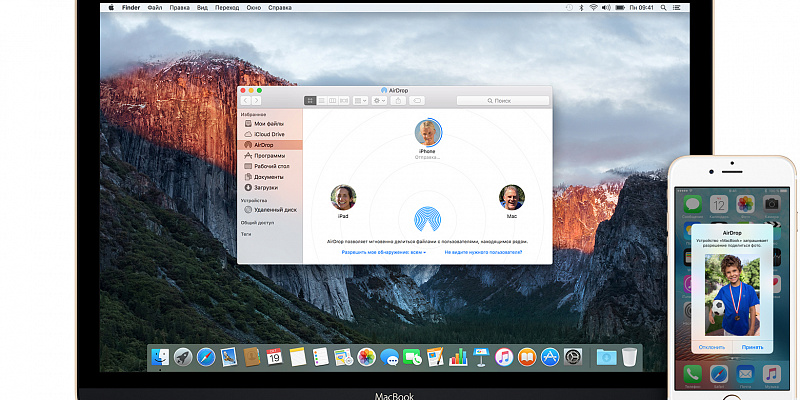Open the arrange items dropdown in toolbar

[x=360, y=101]
